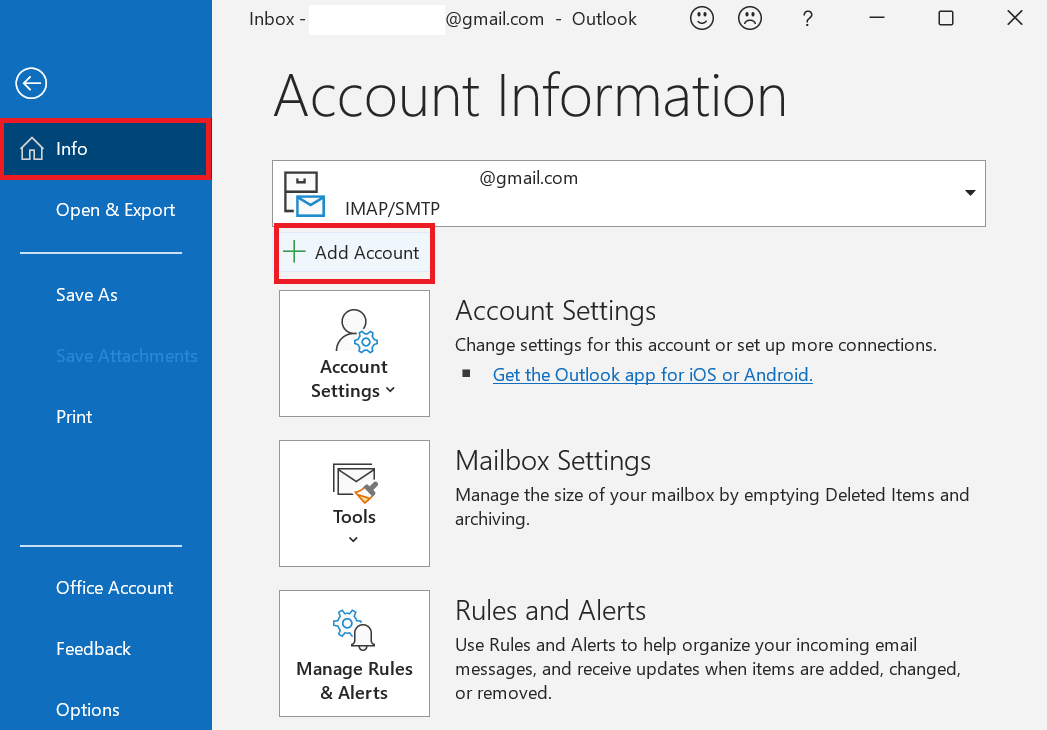Send a frown with sad face icon
This screenshot has width=1047, height=730.
[750, 19]
